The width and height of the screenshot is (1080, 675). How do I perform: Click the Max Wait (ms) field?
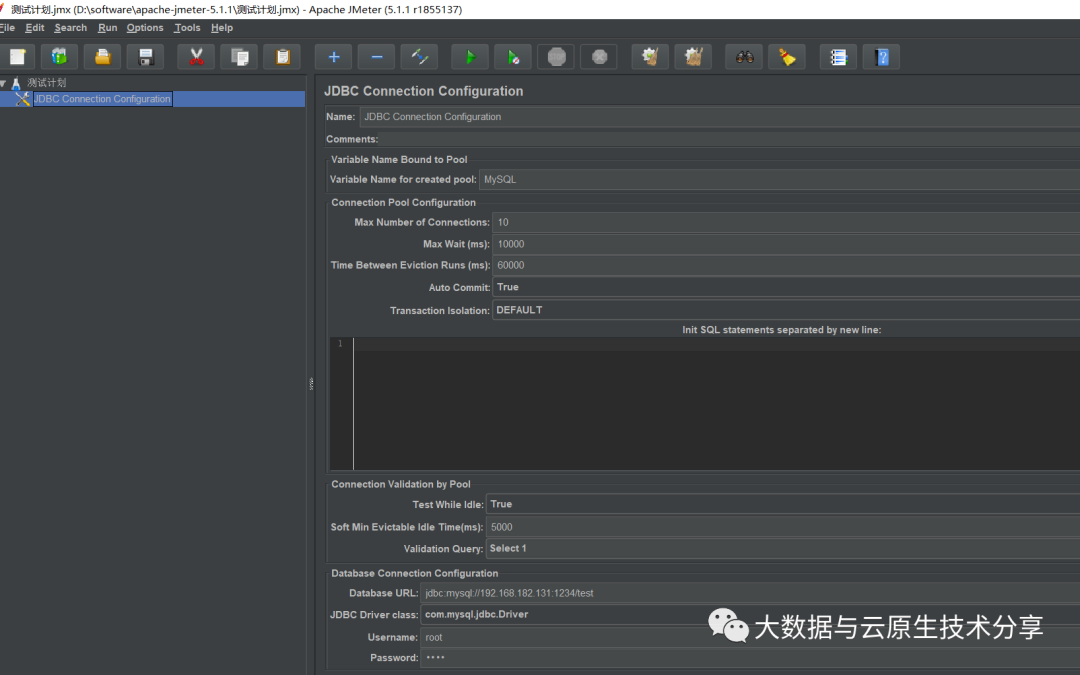click(786, 244)
